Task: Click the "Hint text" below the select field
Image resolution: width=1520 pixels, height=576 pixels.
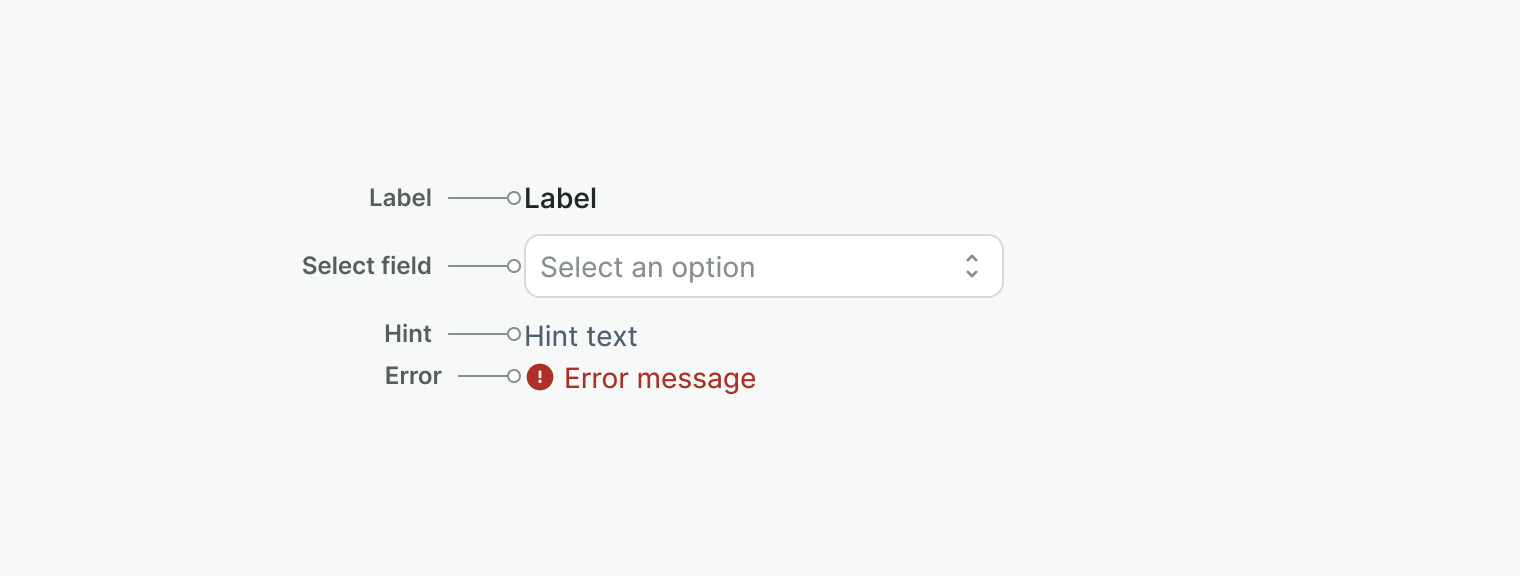Action: point(580,336)
